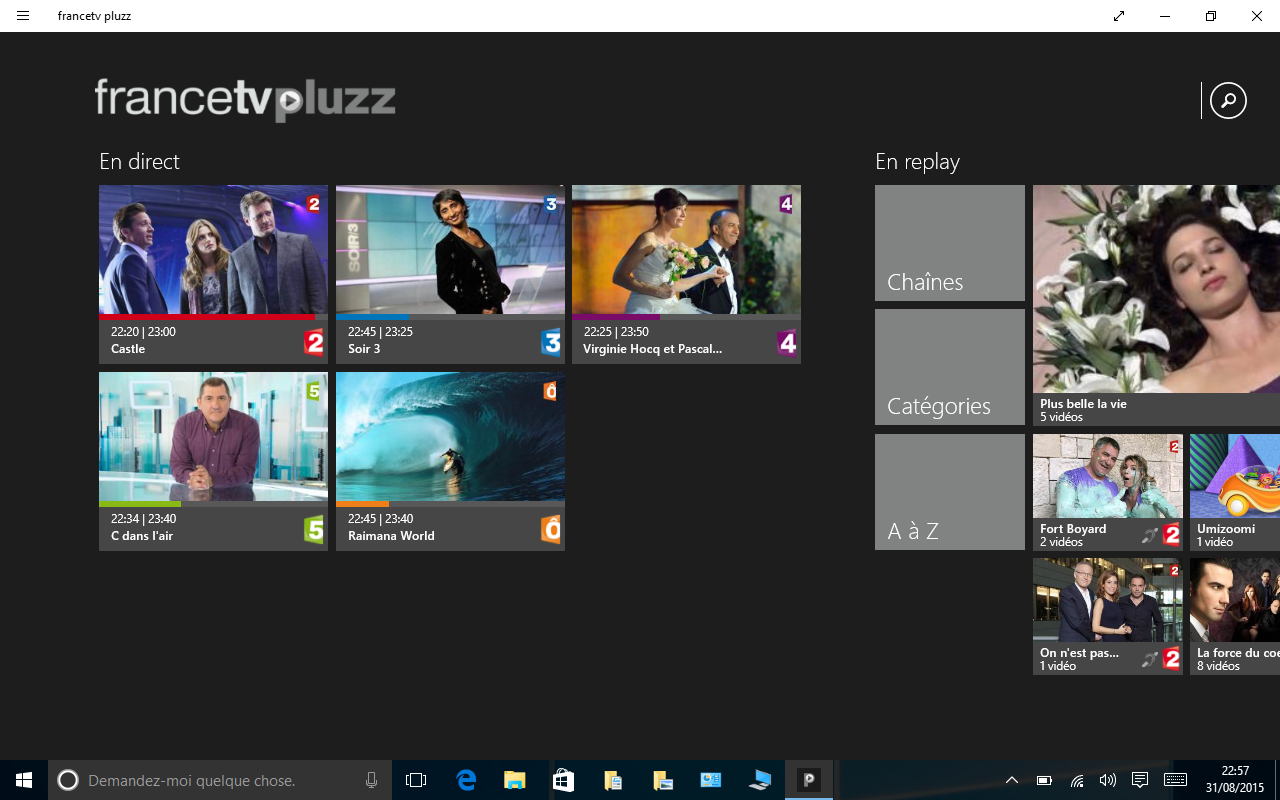Click the Castle title text
The height and width of the screenshot is (800, 1280).
(128, 349)
